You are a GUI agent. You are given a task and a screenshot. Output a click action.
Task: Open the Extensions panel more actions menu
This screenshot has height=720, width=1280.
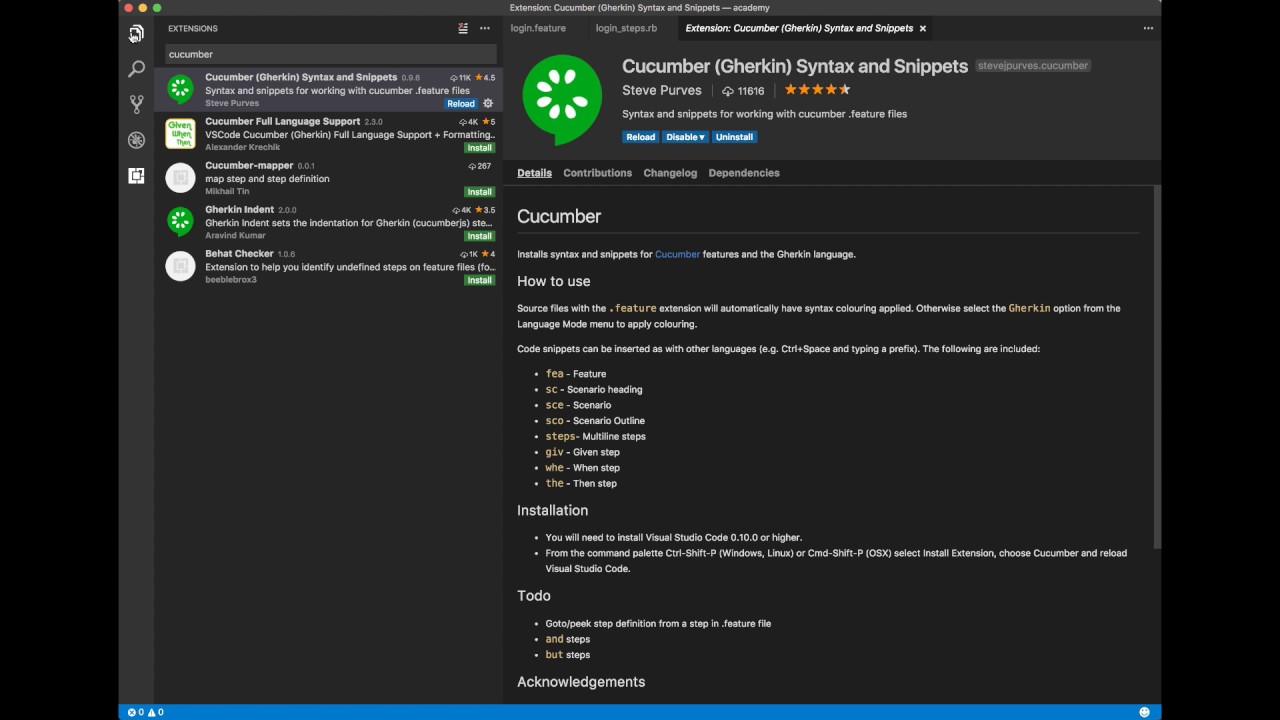tap(485, 29)
